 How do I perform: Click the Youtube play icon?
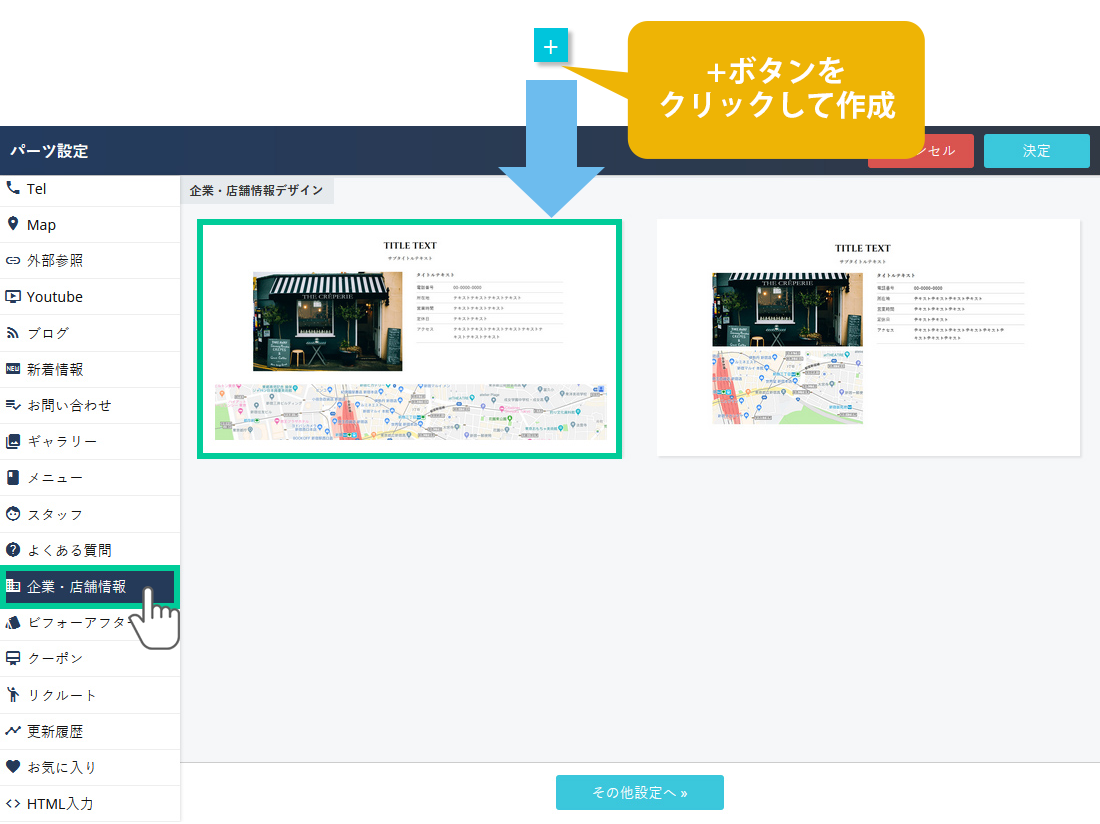coord(13,297)
